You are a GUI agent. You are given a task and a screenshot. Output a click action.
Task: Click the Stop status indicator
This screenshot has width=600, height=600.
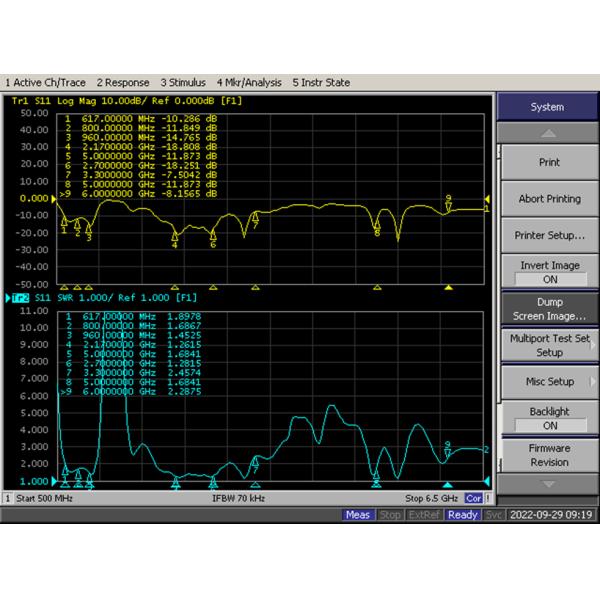coord(391,515)
